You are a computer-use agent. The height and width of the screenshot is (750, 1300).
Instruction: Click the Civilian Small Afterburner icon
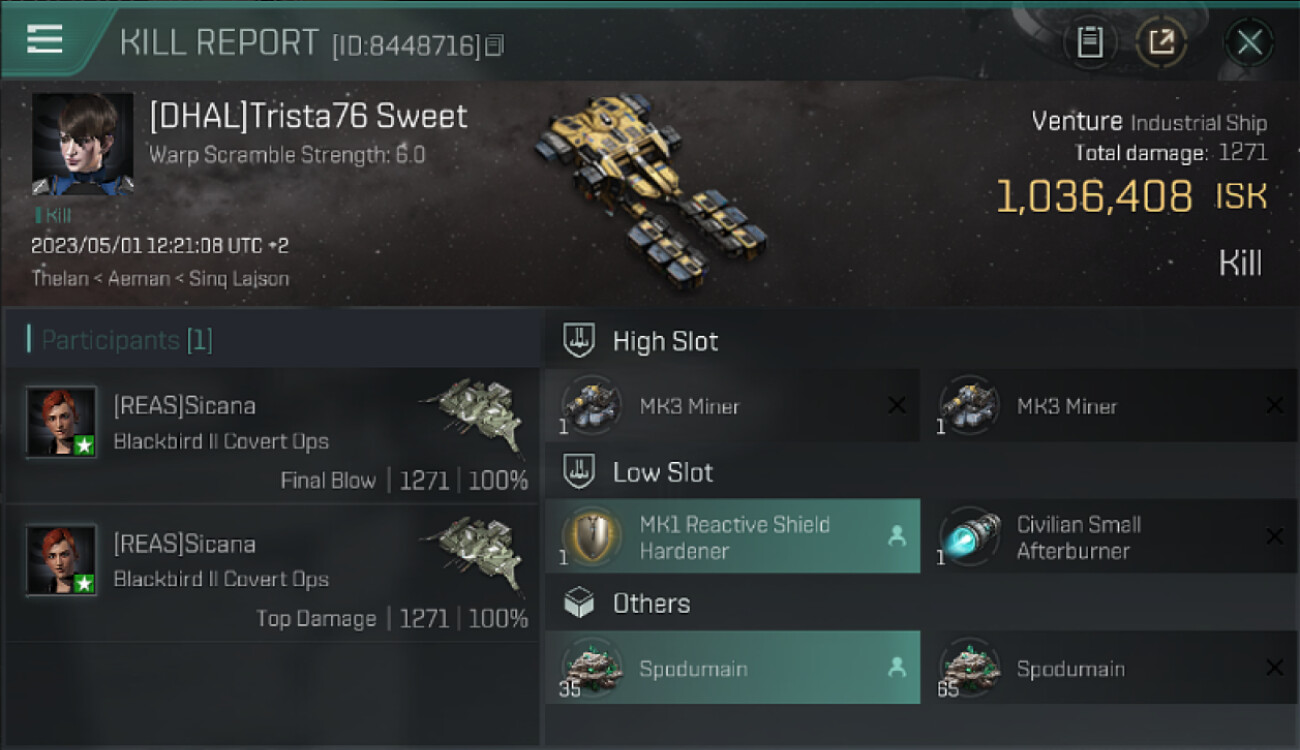pos(971,537)
